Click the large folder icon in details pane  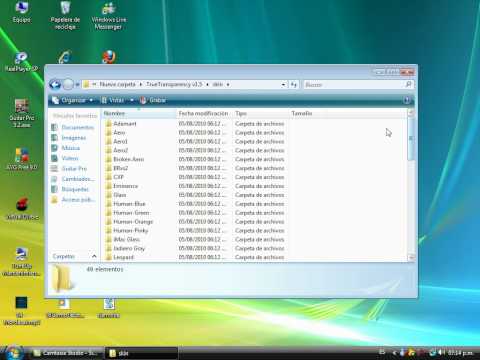point(63,278)
